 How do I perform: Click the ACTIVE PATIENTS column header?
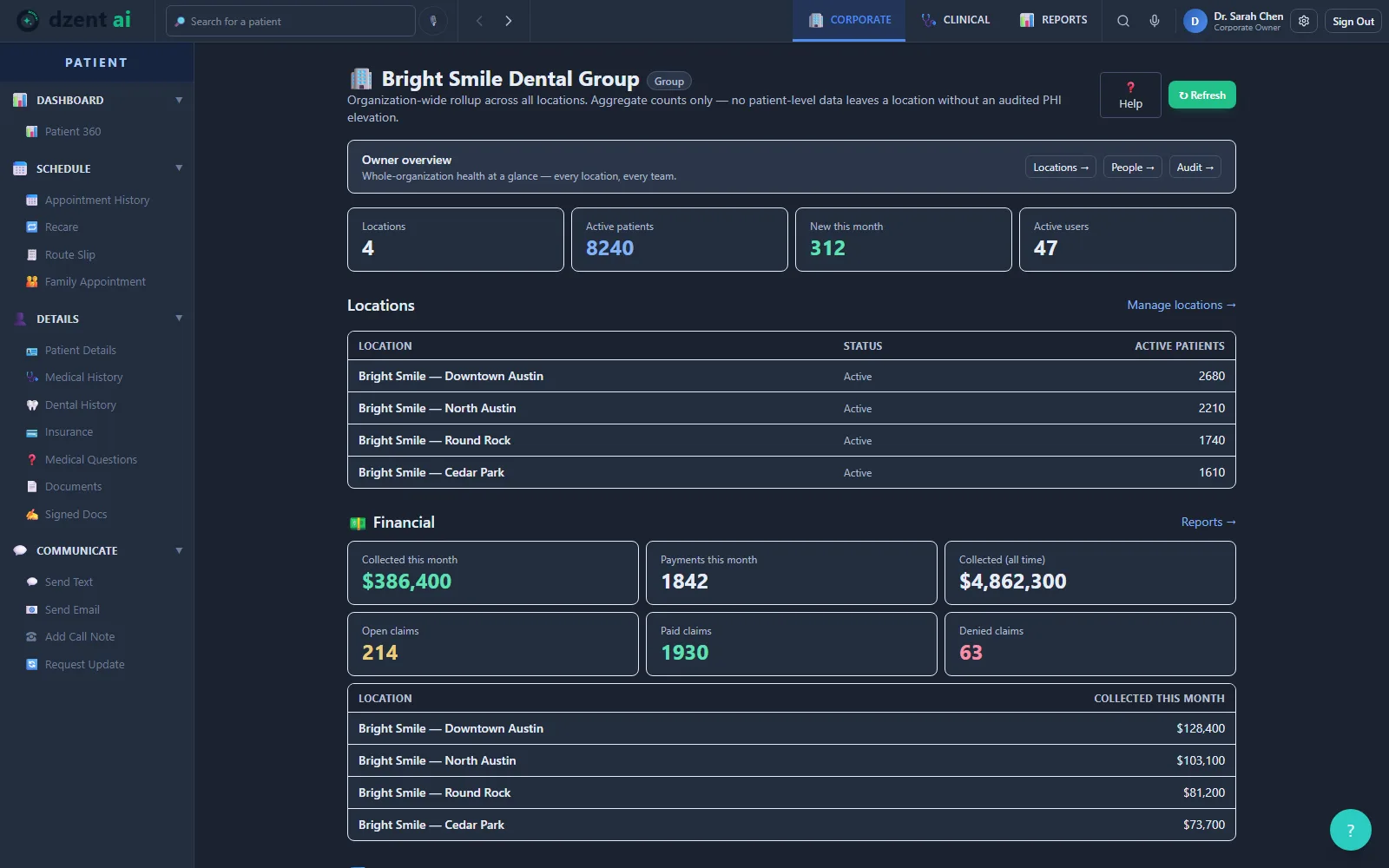[1180, 345]
